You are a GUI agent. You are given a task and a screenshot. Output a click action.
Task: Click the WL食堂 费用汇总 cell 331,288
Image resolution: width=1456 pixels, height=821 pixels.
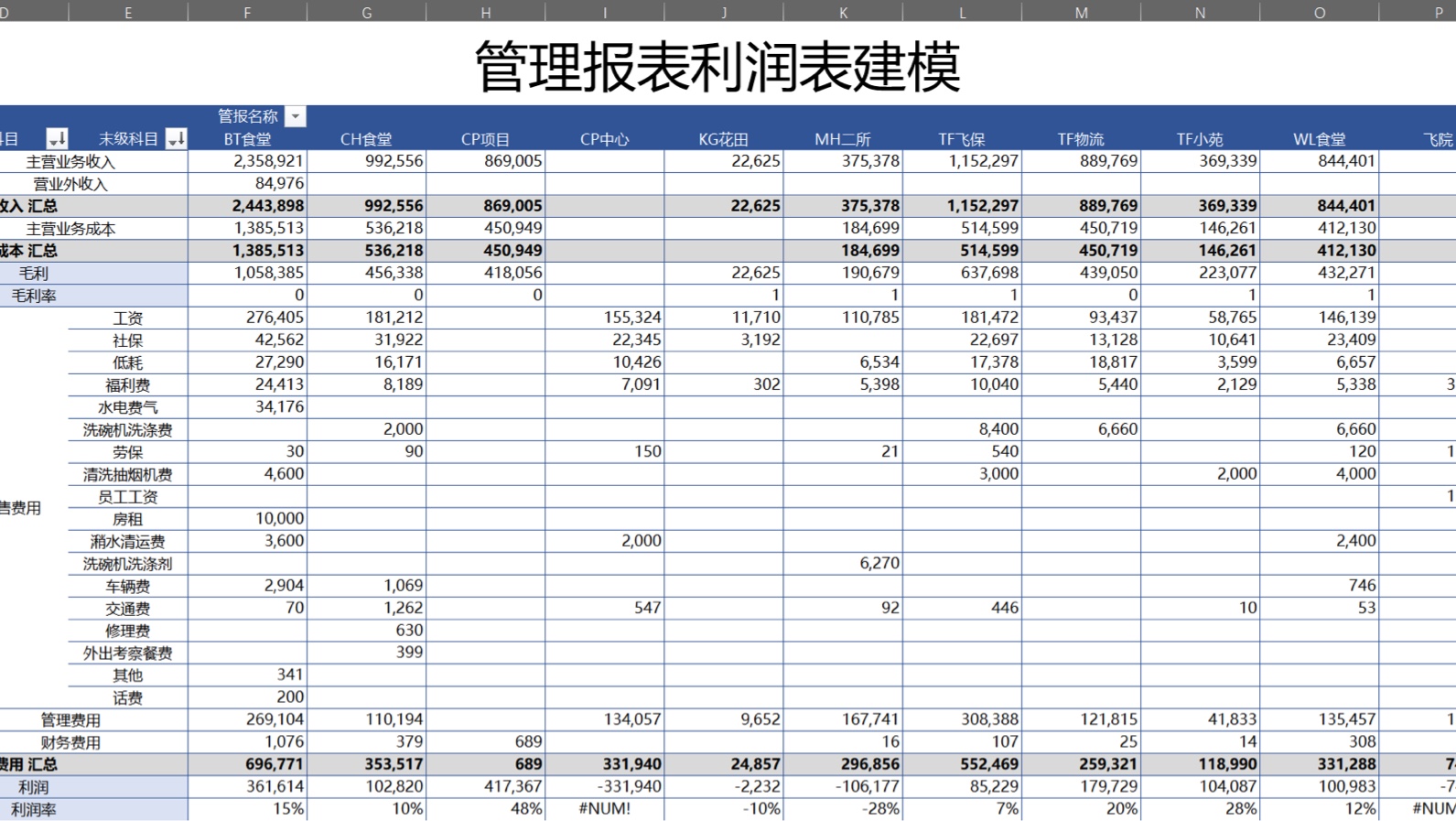pos(1320,764)
